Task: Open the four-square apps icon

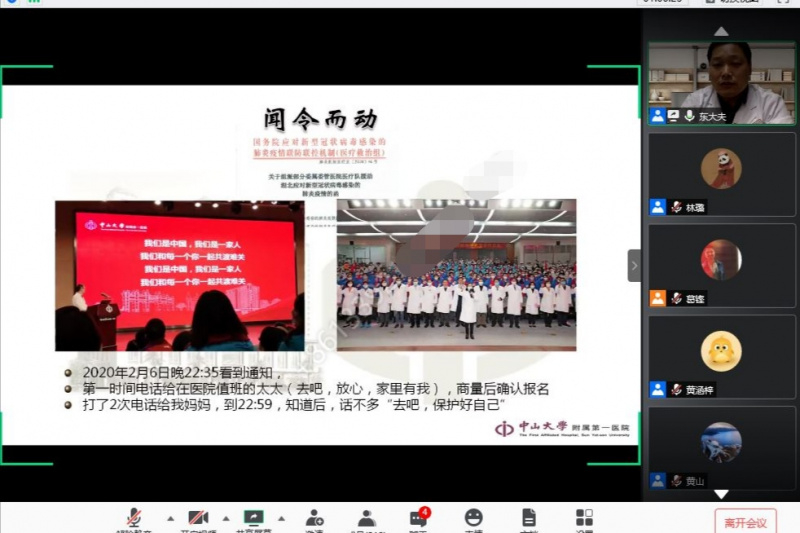Action: coord(584,517)
